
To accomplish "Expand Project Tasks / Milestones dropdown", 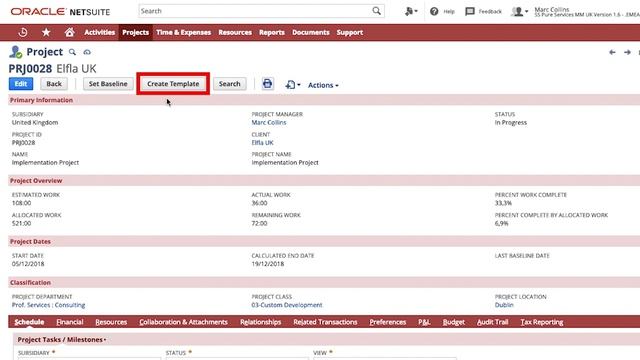I will tap(62, 340).
